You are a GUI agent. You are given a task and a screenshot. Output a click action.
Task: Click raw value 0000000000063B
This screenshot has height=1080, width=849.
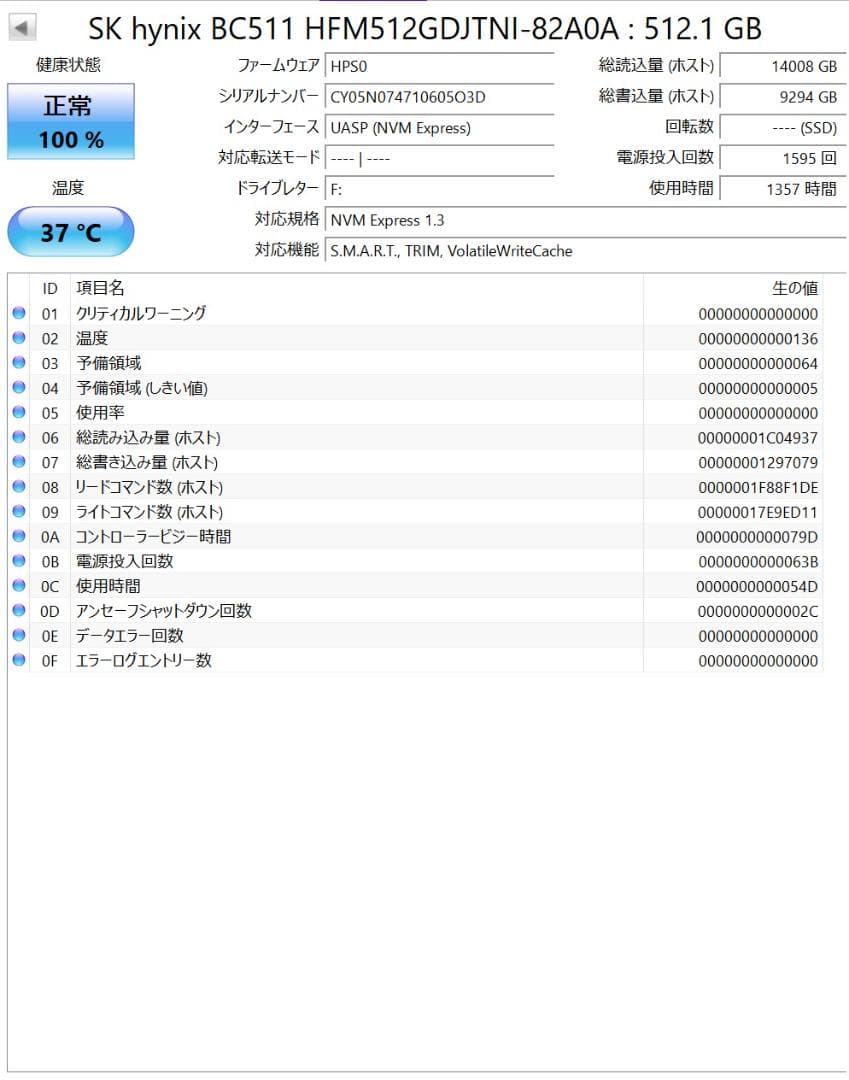click(x=758, y=562)
